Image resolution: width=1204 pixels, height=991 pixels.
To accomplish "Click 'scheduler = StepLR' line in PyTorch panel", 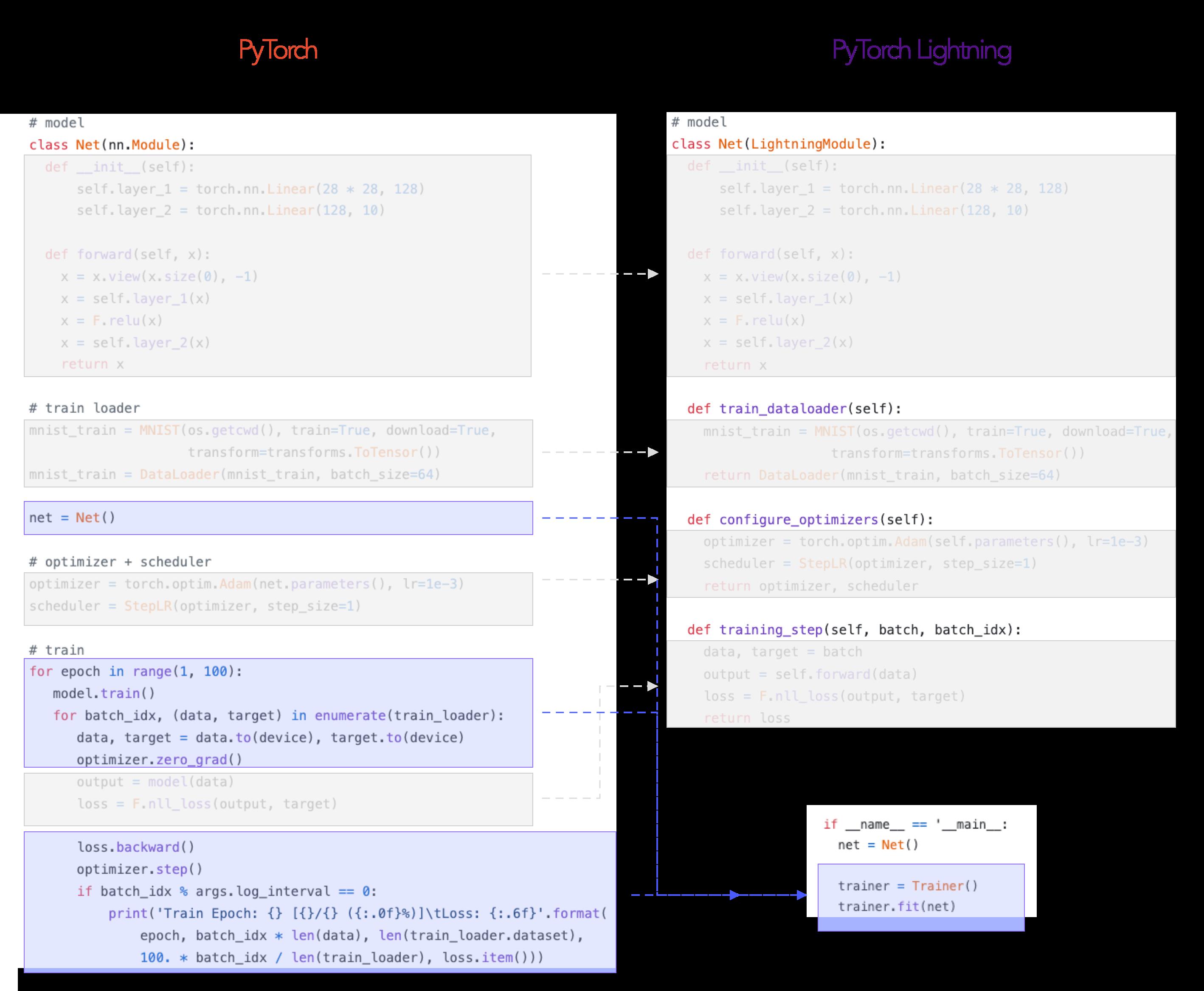I will click(x=195, y=606).
